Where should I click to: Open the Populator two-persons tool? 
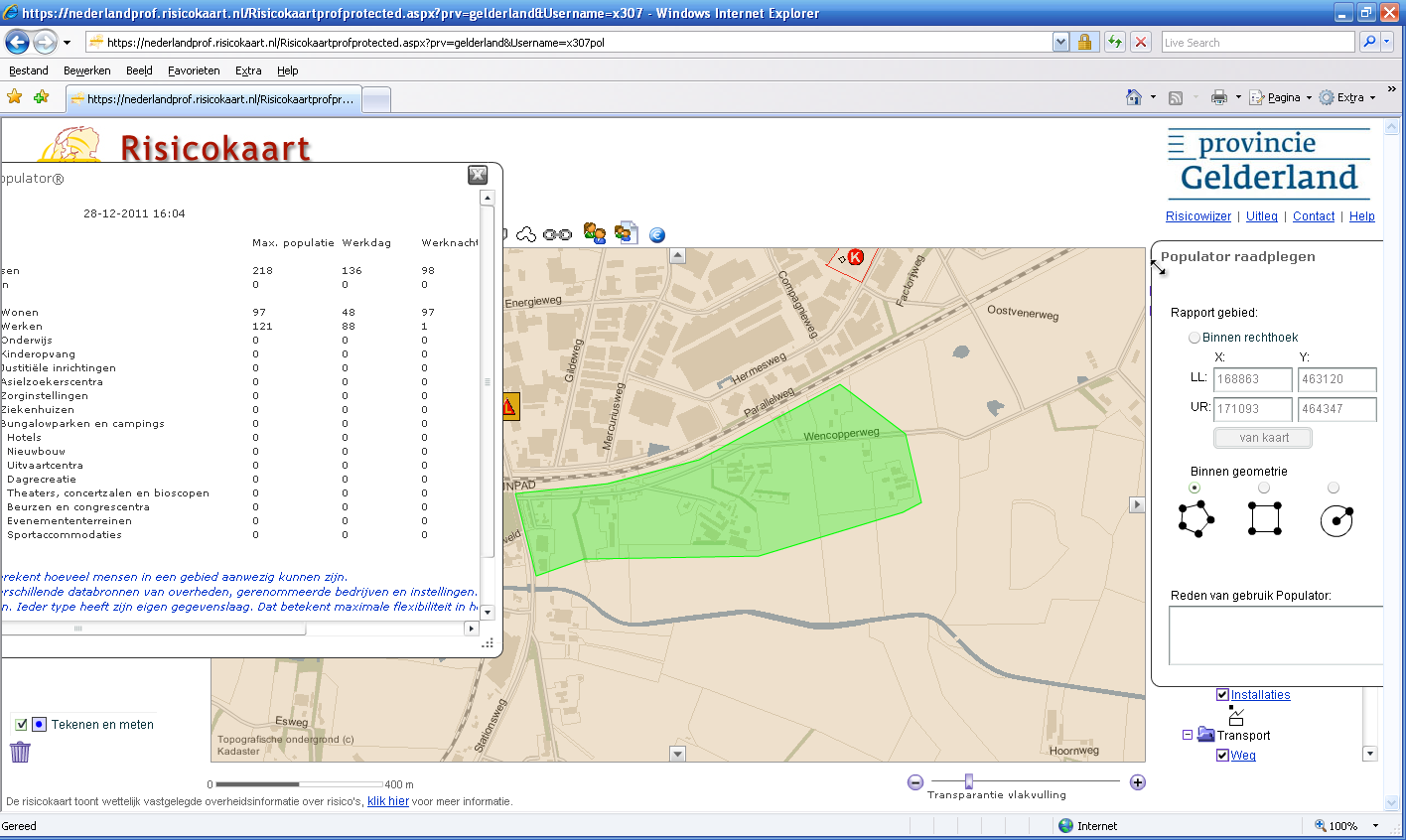point(595,233)
